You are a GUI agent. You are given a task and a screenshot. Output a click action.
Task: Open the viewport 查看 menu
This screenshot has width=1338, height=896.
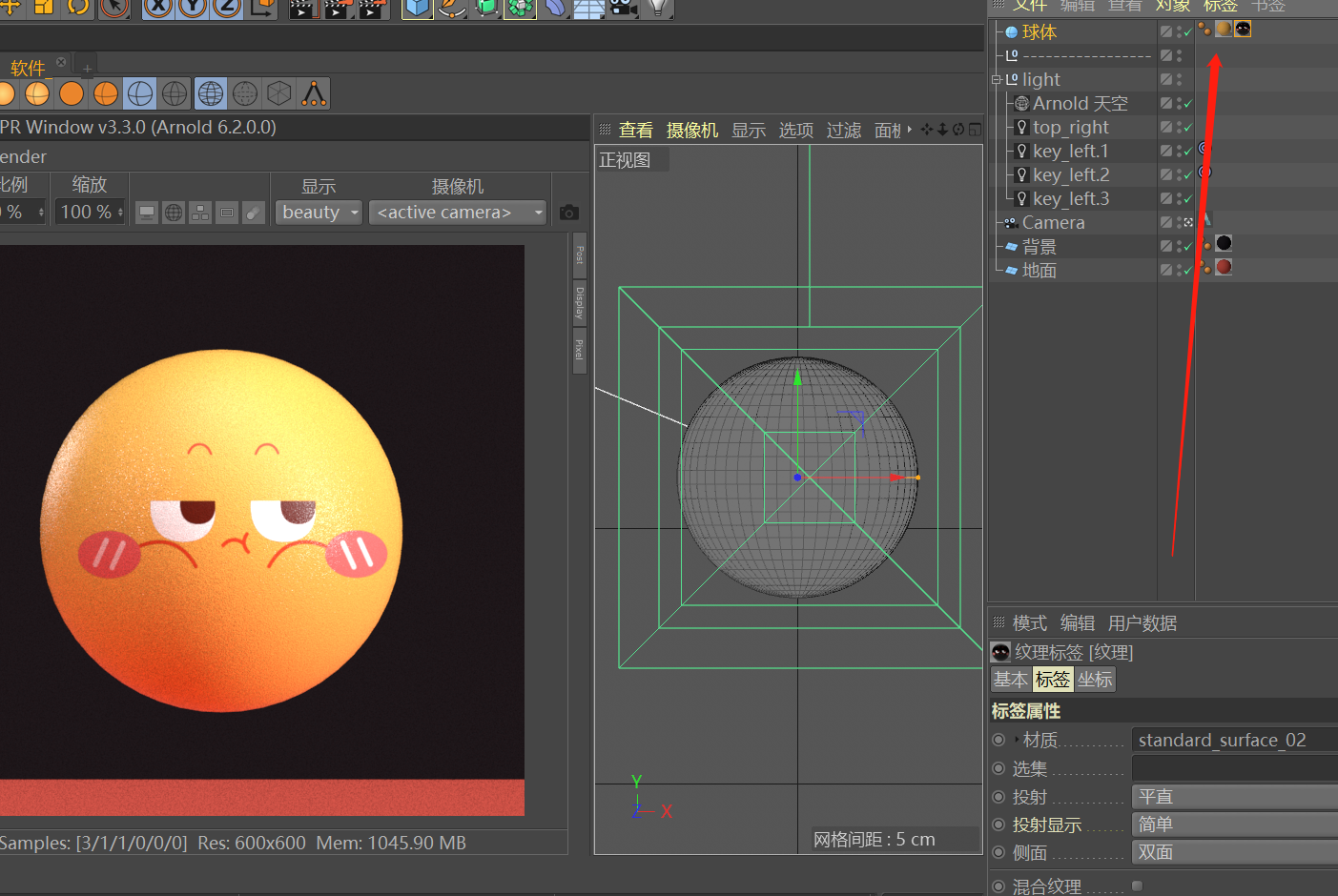635,130
